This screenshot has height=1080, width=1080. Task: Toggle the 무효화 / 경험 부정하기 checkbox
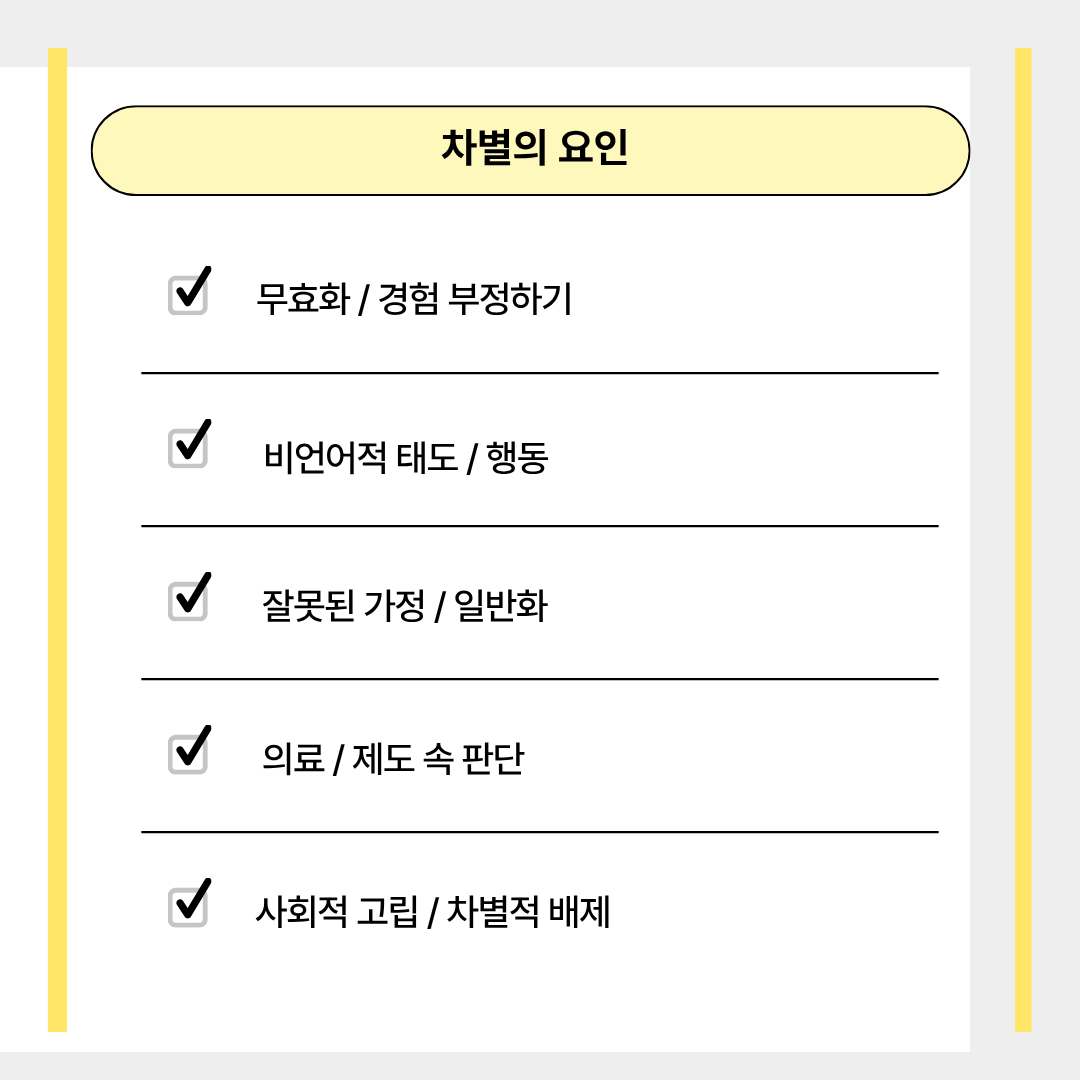pos(188,295)
